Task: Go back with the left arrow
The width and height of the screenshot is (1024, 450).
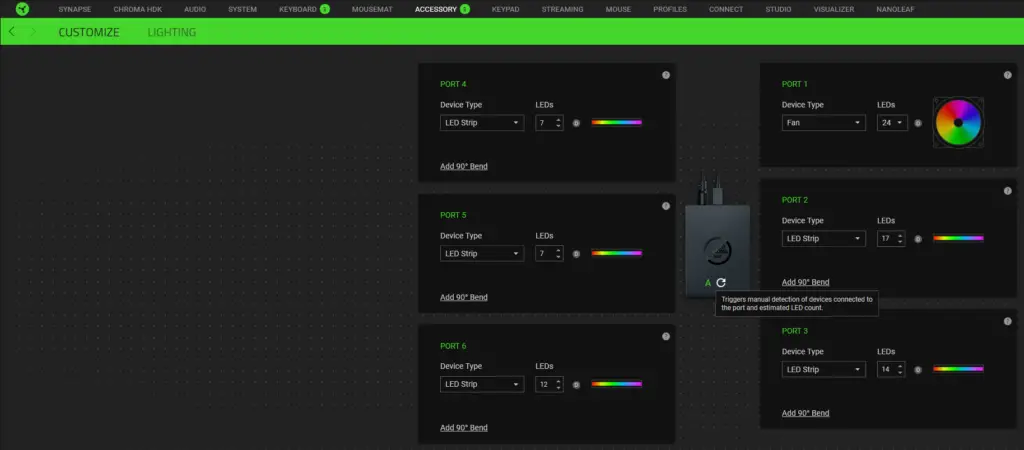Action: (12, 32)
